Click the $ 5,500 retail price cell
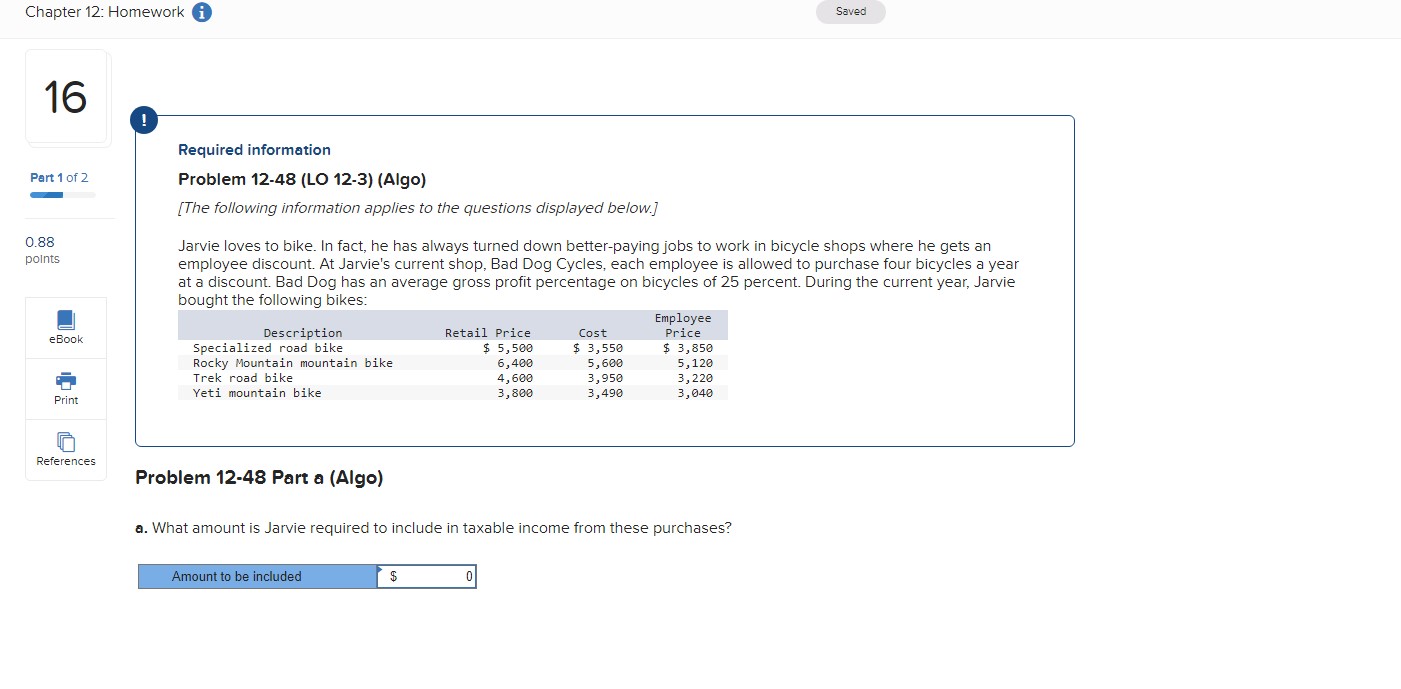This screenshot has width=1401, height=689. pyautogui.click(x=508, y=348)
